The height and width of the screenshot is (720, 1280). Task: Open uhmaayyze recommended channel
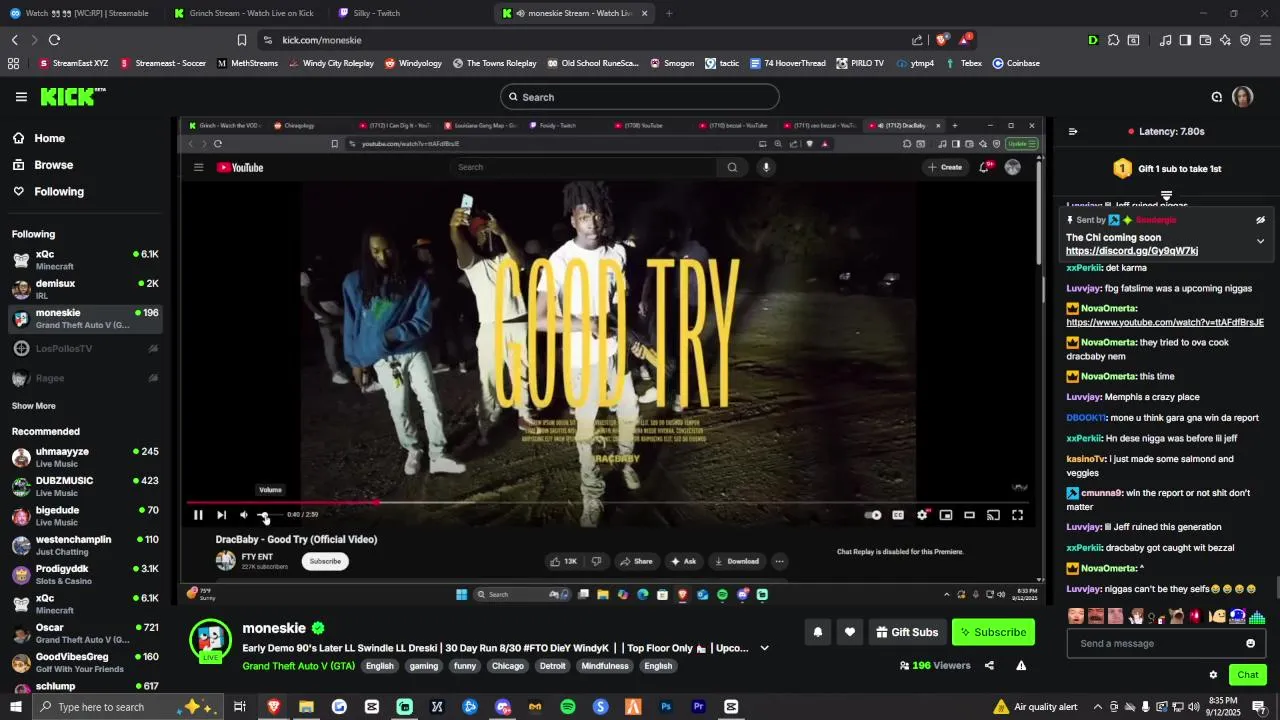pos(85,457)
